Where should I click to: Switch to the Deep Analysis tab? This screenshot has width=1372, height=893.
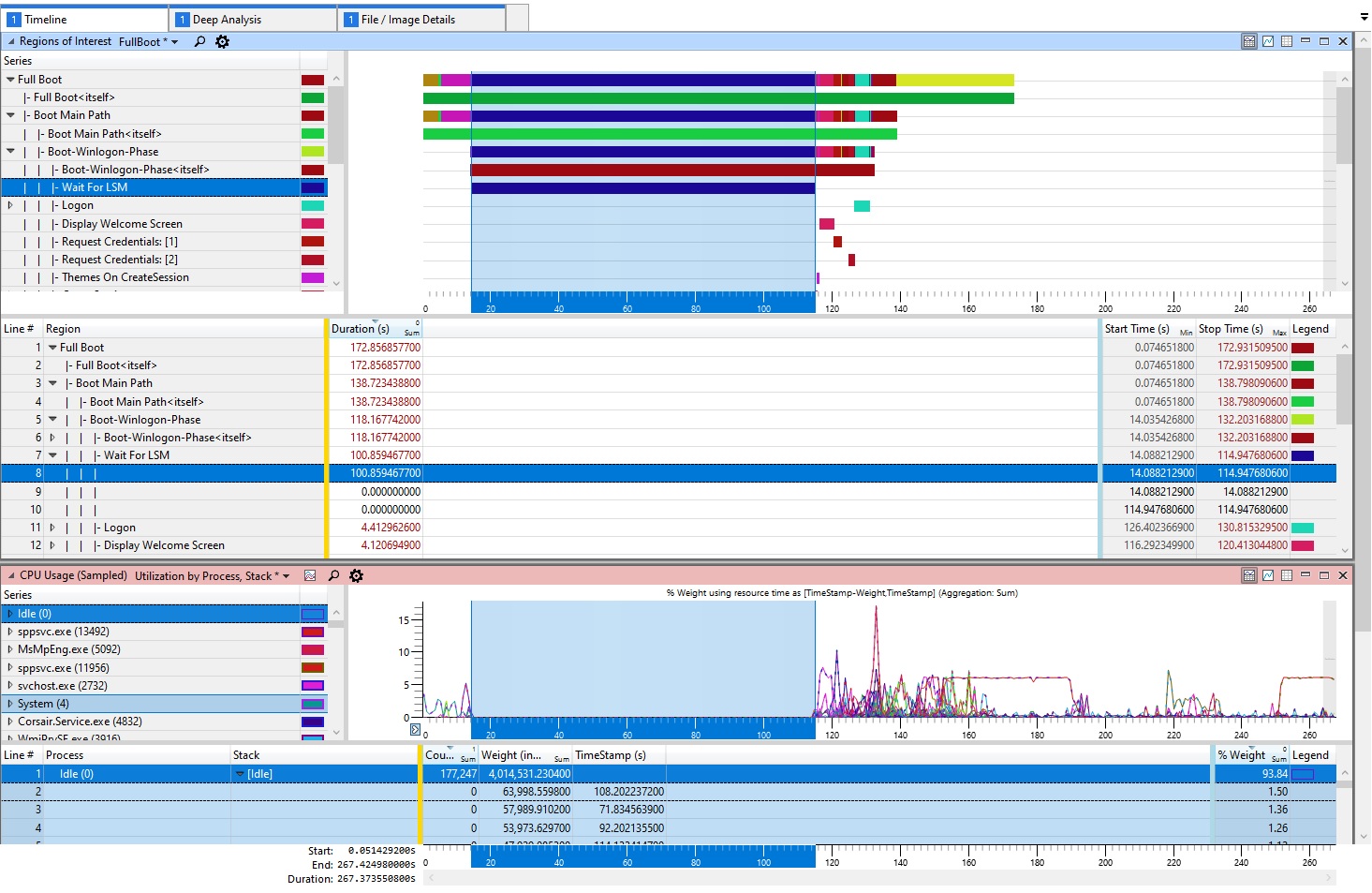253,19
